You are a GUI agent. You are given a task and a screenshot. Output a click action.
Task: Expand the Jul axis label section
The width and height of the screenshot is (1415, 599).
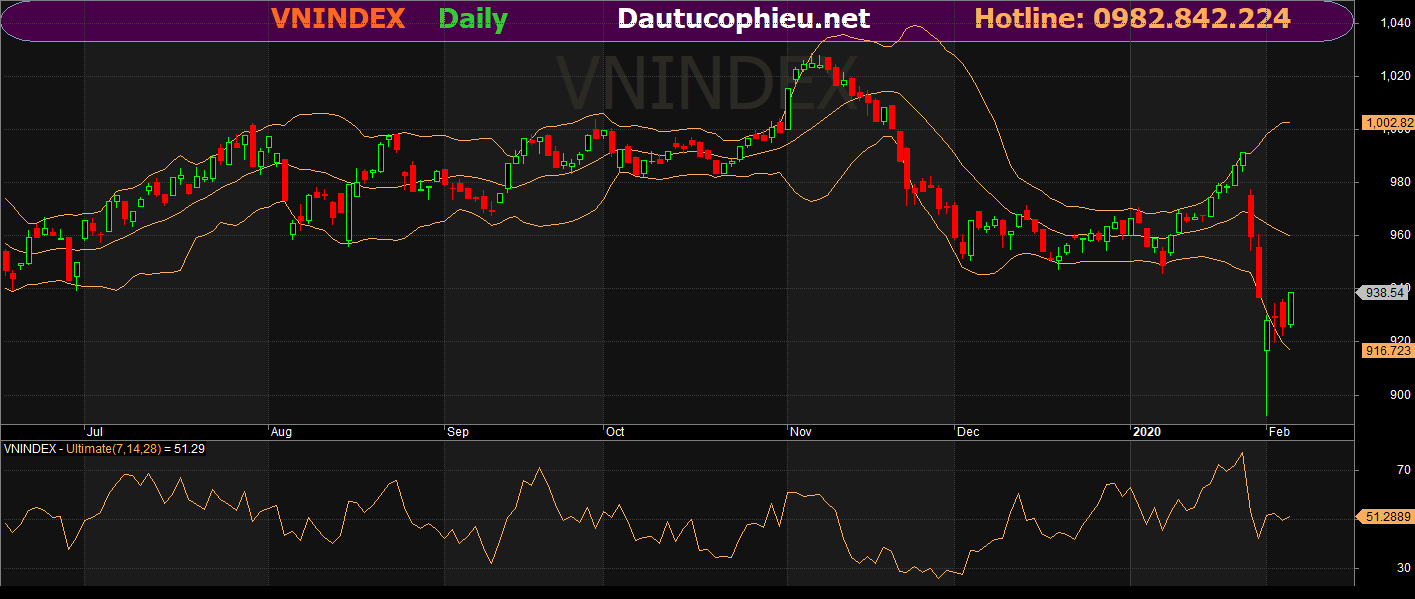95,432
